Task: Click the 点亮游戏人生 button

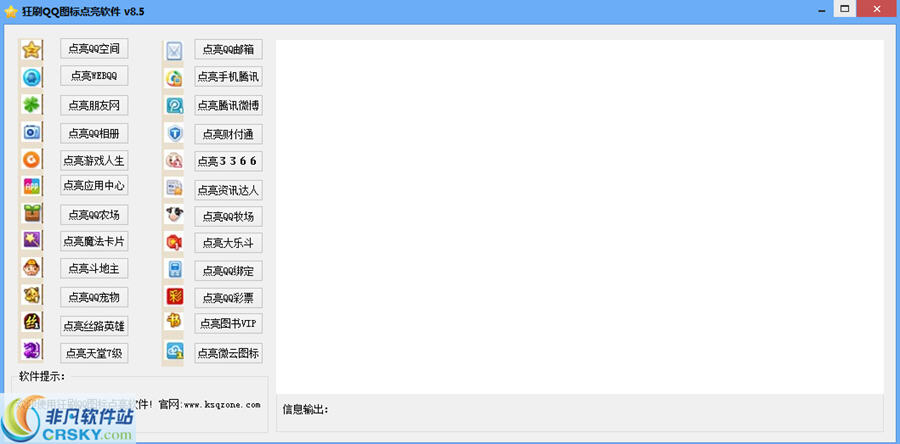Action: coord(94,161)
